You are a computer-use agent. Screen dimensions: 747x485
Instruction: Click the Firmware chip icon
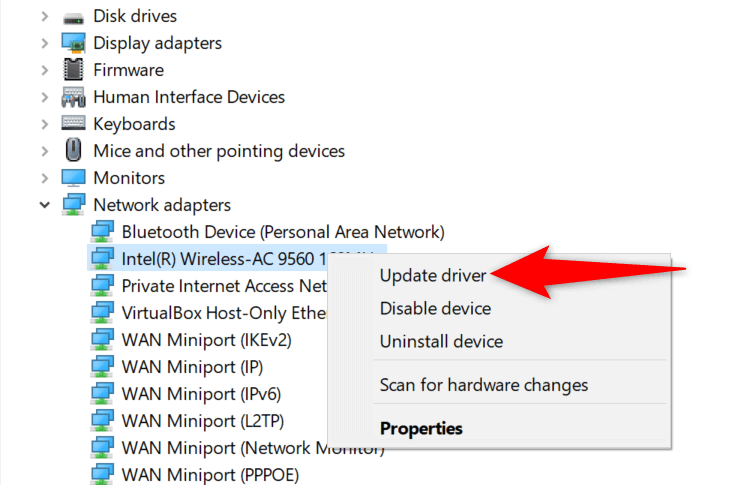click(x=73, y=70)
